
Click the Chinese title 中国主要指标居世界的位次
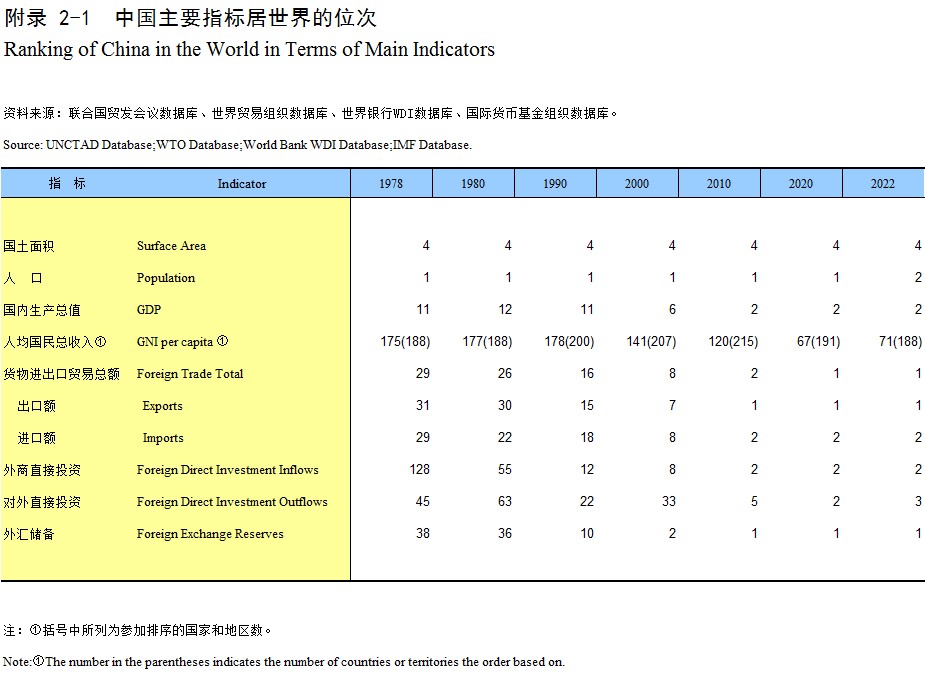pyautogui.click(x=246, y=18)
